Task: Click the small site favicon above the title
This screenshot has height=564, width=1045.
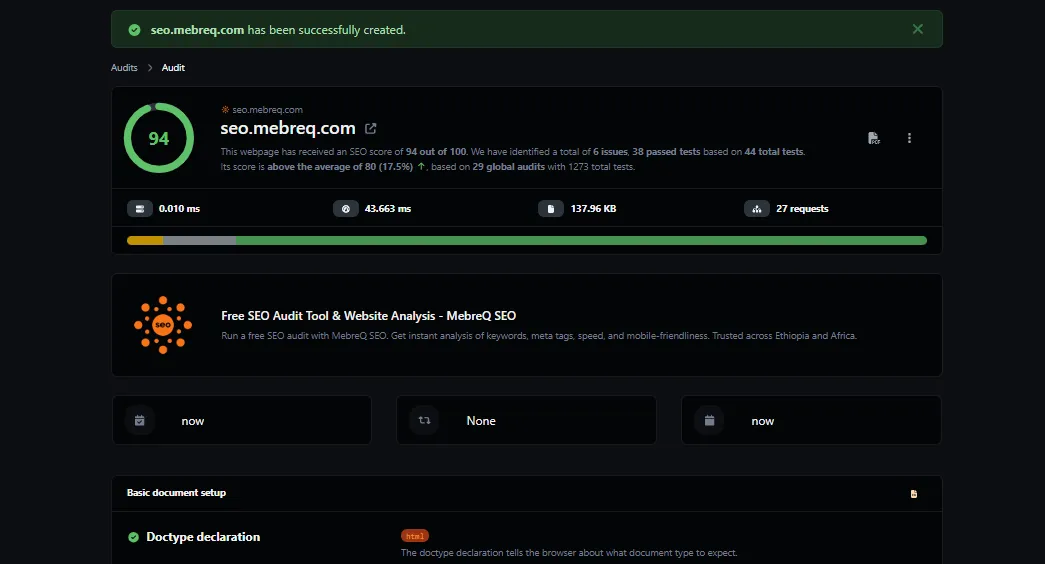Action: pos(225,109)
